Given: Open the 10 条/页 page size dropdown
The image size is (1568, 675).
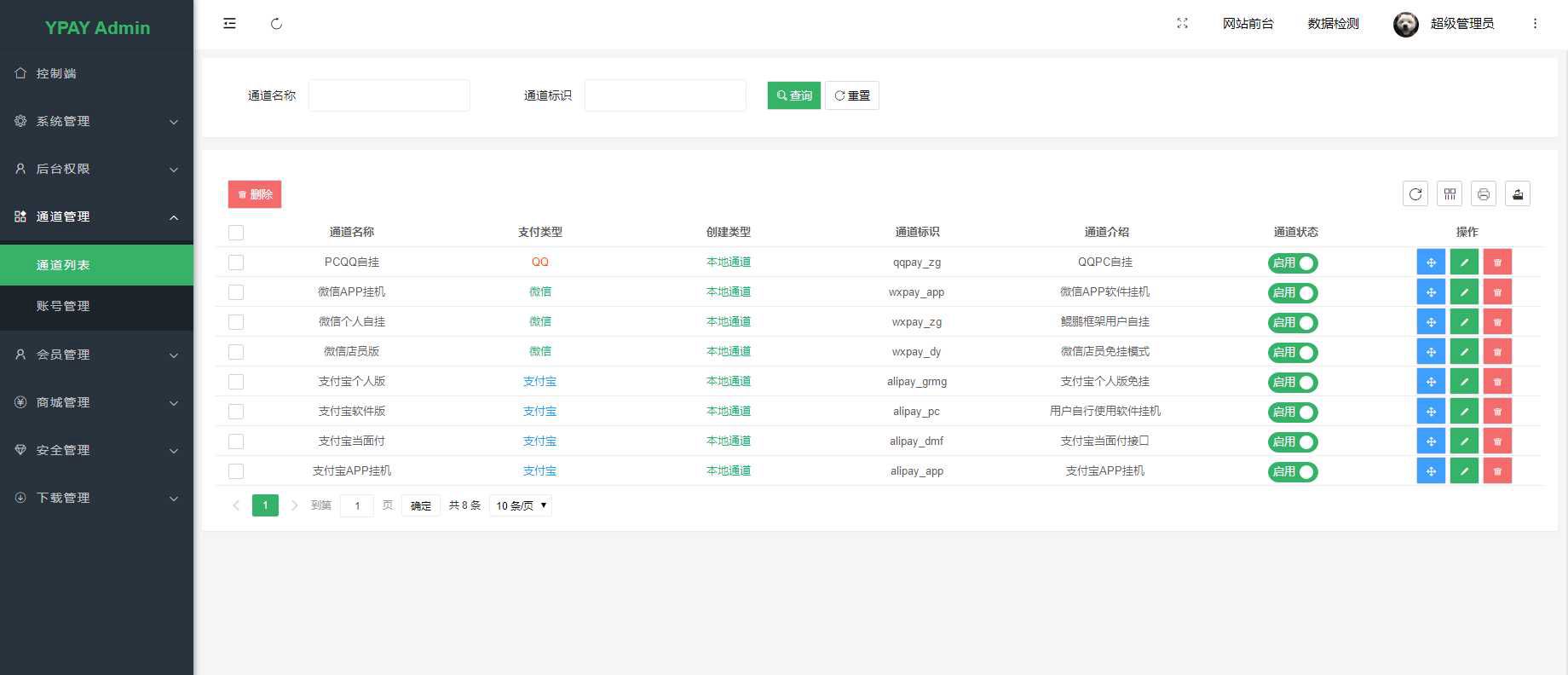Looking at the screenshot, I should [x=521, y=505].
